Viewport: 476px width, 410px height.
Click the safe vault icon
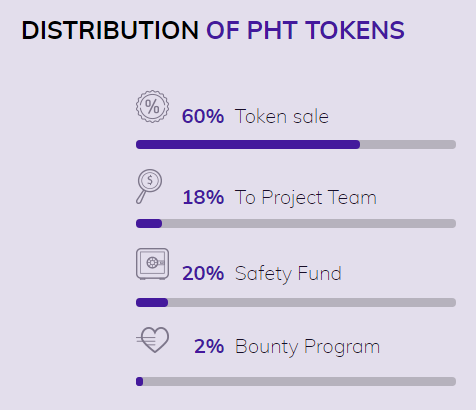point(152,264)
